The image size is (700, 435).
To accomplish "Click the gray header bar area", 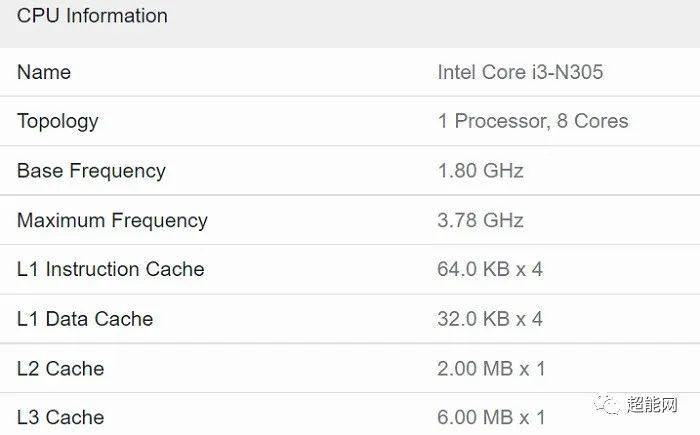I will [350, 24].
